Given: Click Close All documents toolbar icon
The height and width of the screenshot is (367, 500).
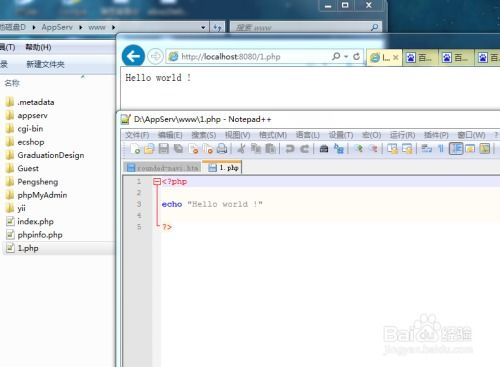Looking at the screenshot, I should pos(208,149).
